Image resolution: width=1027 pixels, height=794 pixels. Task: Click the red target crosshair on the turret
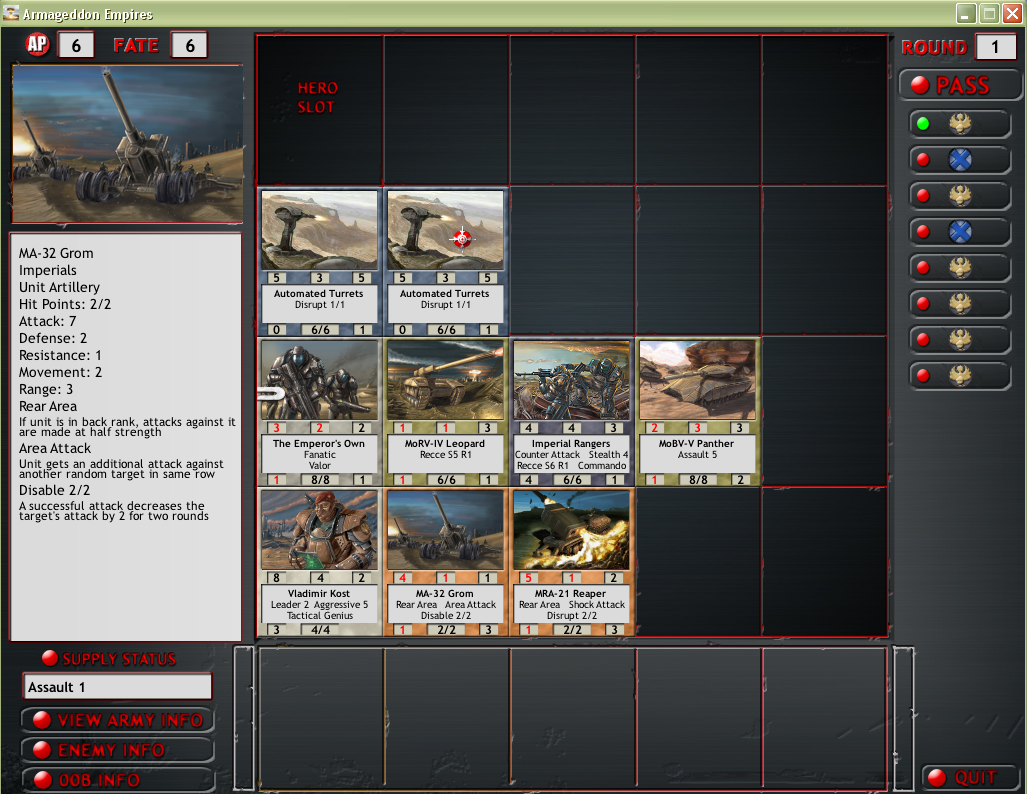click(462, 238)
